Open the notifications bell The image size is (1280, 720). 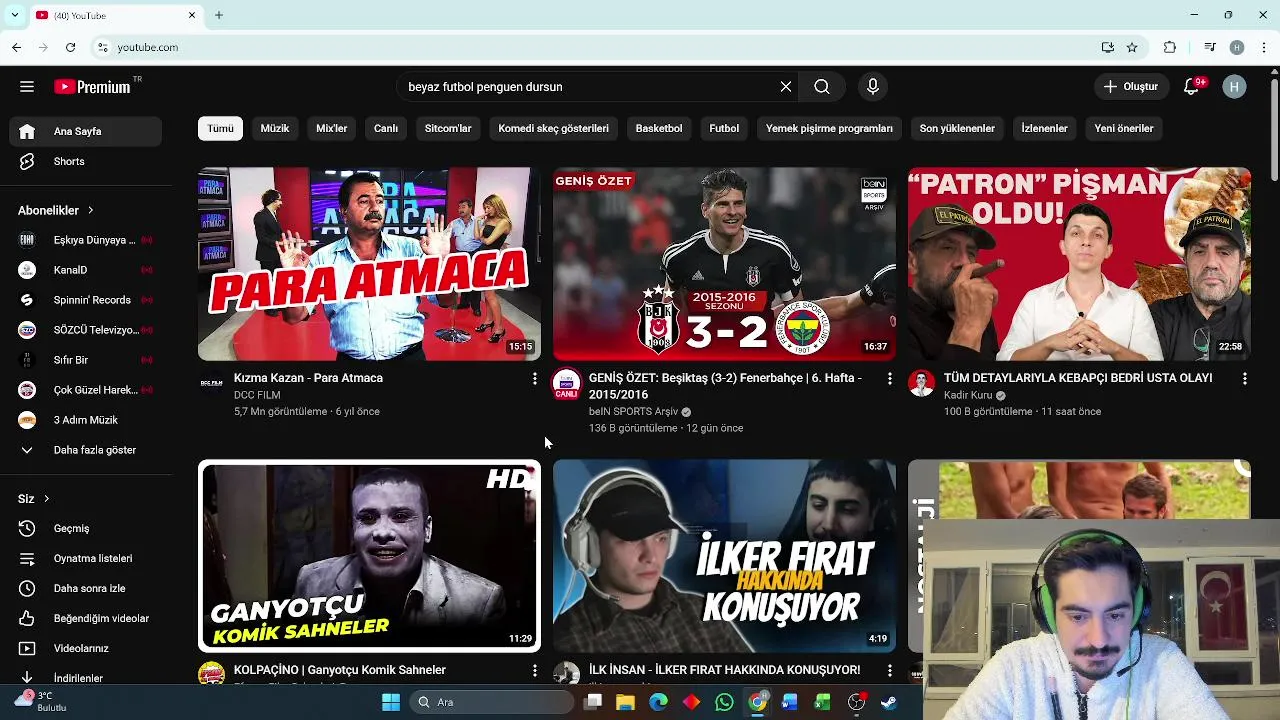1191,87
